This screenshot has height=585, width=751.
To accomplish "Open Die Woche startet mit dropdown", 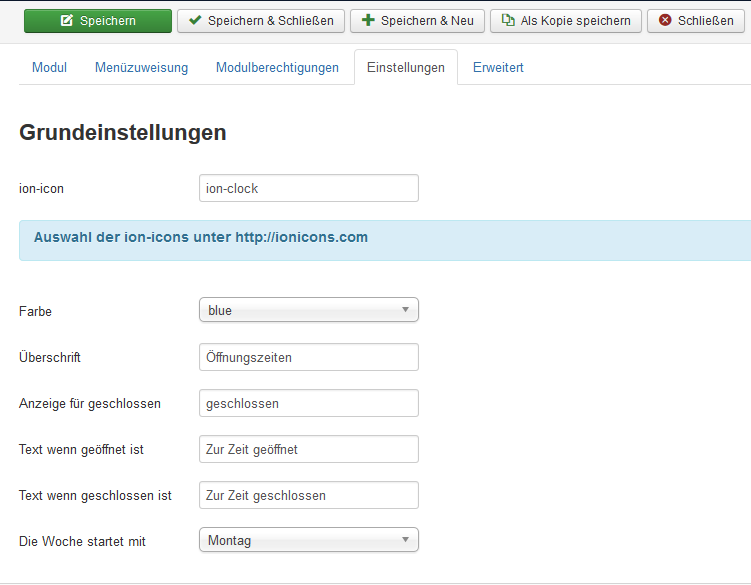I will click(x=309, y=540).
